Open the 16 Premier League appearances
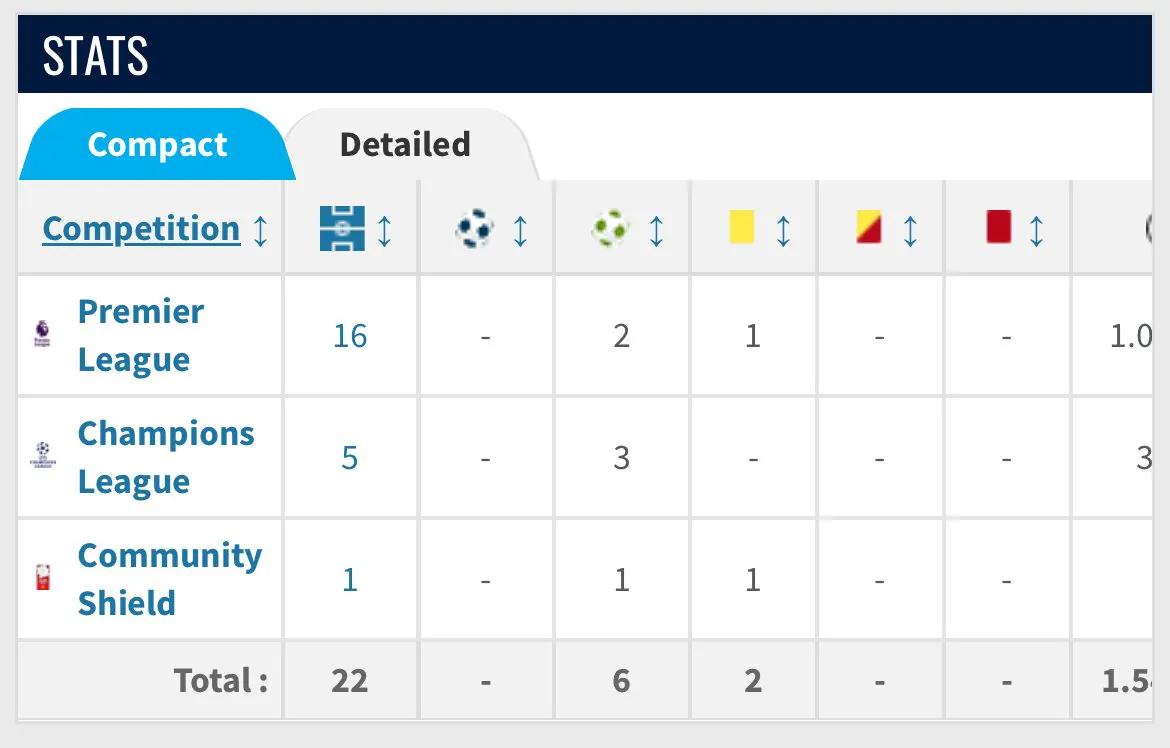This screenshot has height=748, width=1170. (350, 336)
